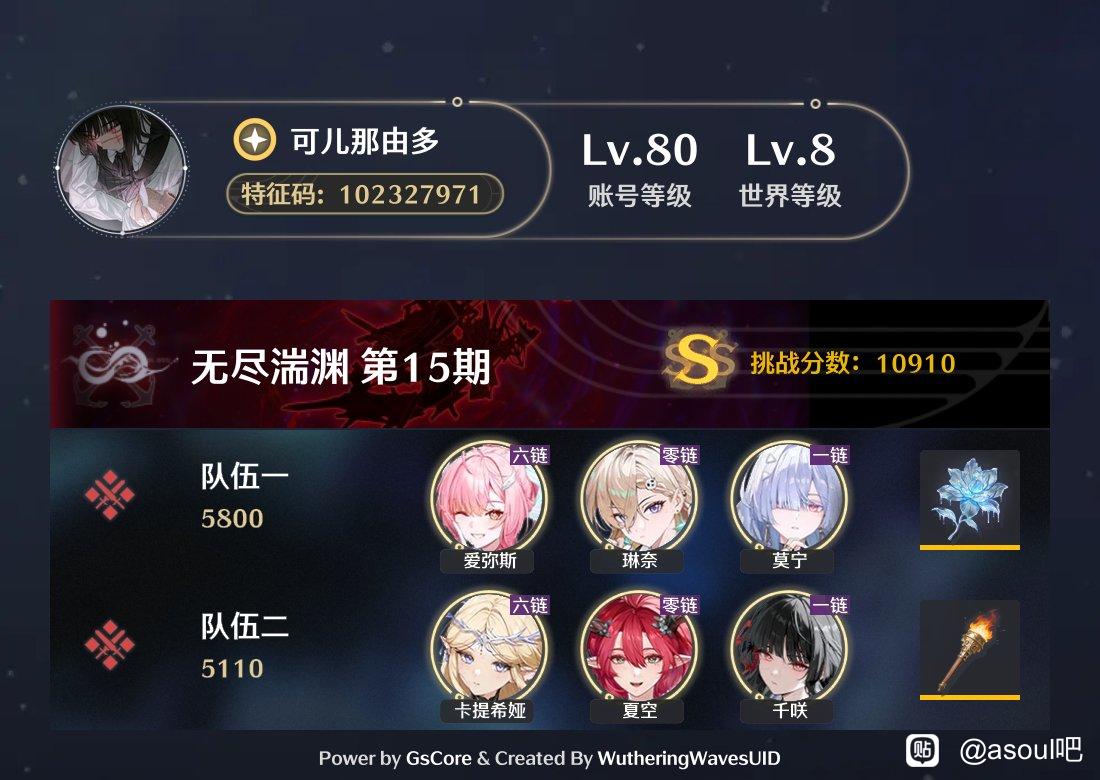1100x780 pixels.
Task: Click the @asoul吧 Tieba watermark
Action: [x=993, y=751]
